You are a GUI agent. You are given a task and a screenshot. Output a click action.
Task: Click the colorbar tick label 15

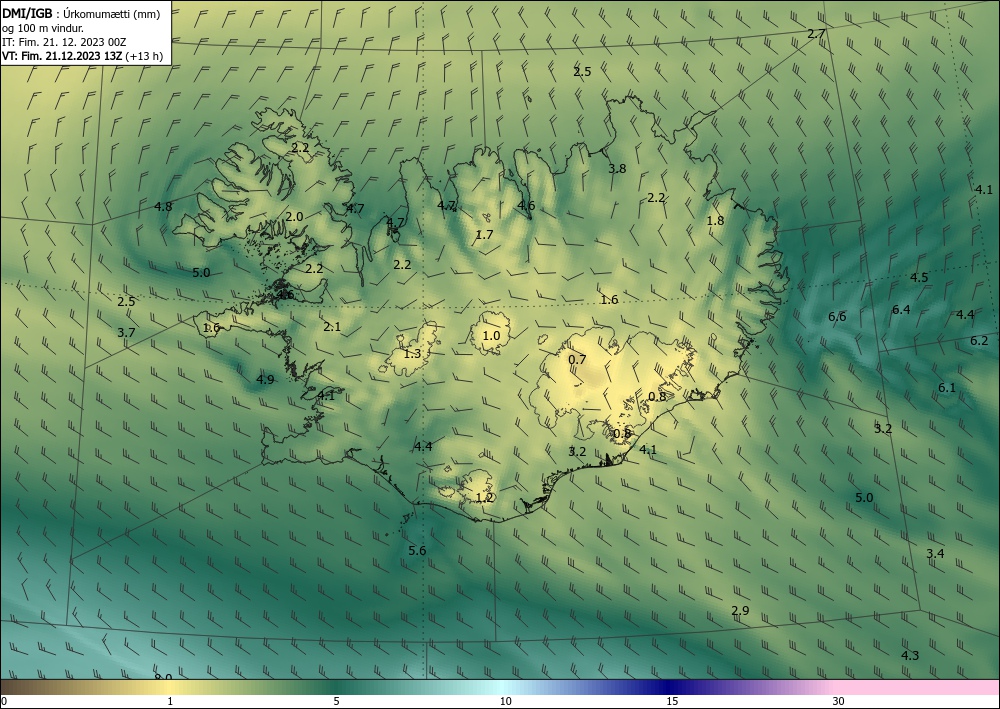tap(672, 701)
